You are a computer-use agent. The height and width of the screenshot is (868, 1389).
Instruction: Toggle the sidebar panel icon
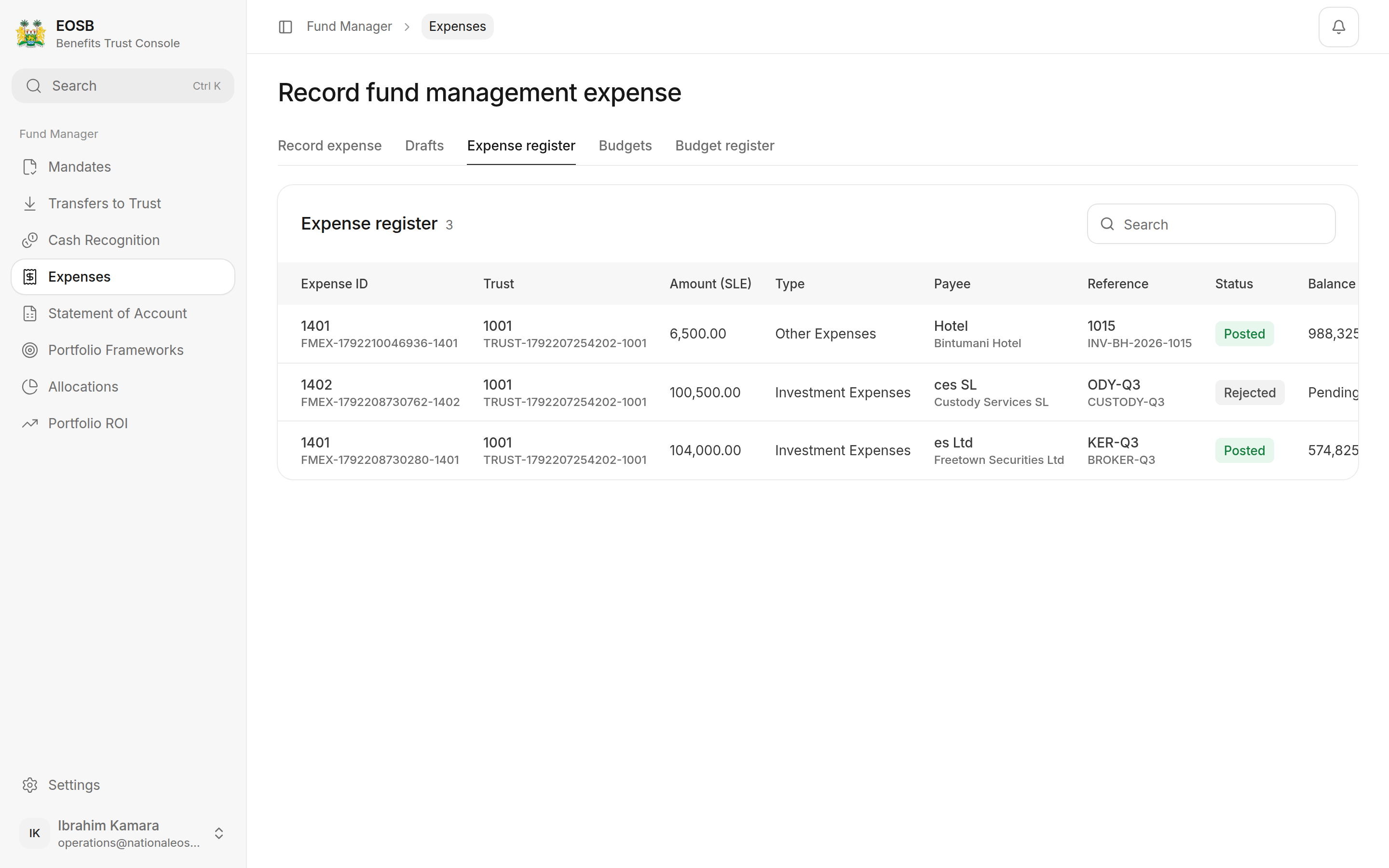(x=285, y=27)
